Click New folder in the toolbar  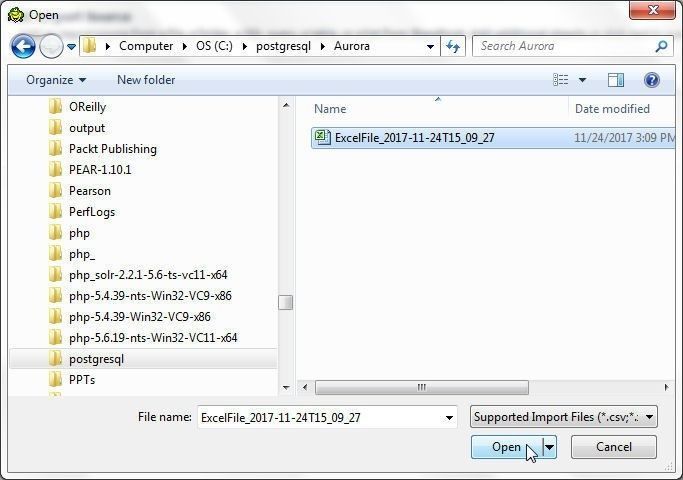click(146, 80)
